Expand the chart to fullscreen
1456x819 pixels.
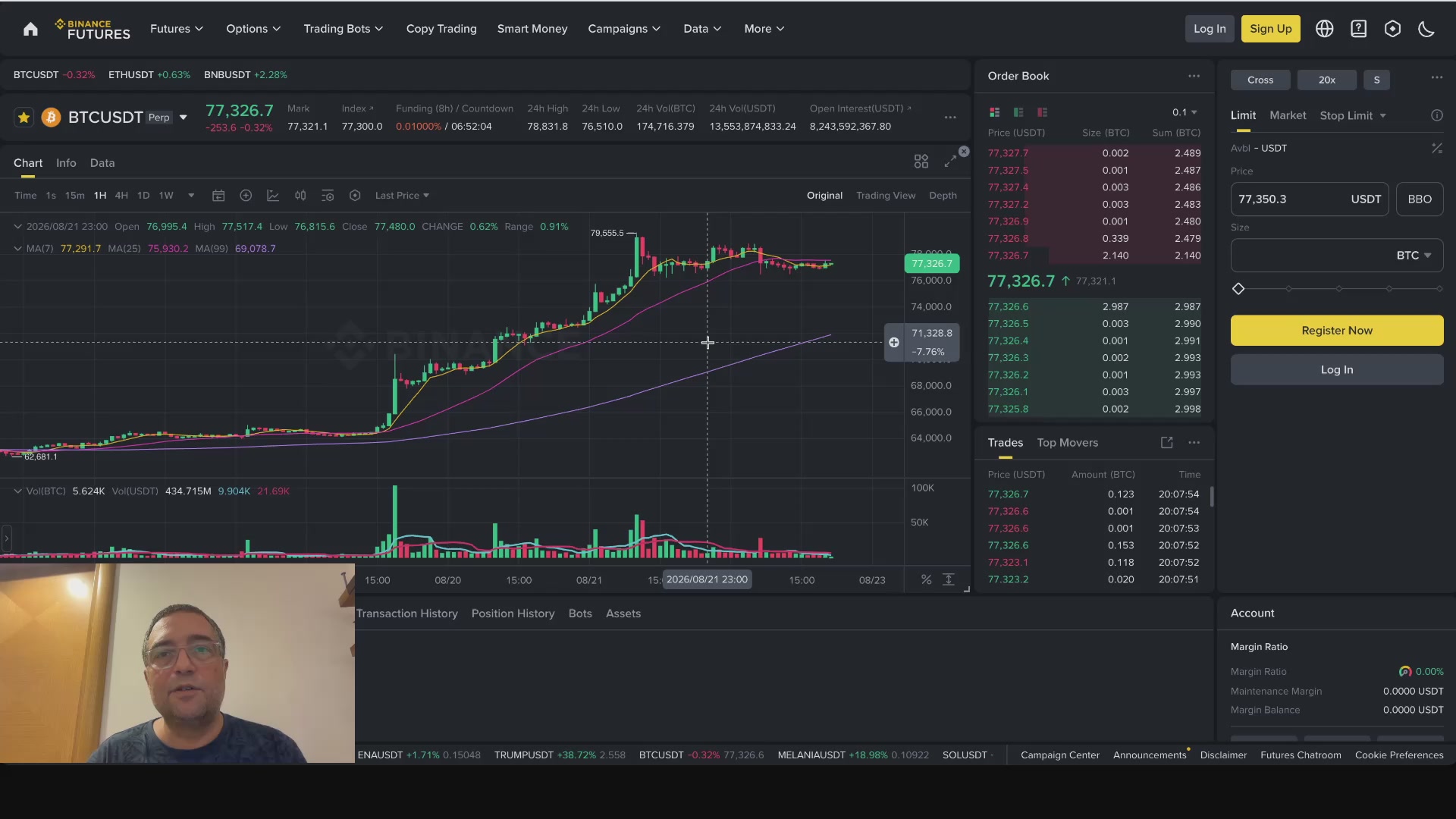tap(949, 162)
